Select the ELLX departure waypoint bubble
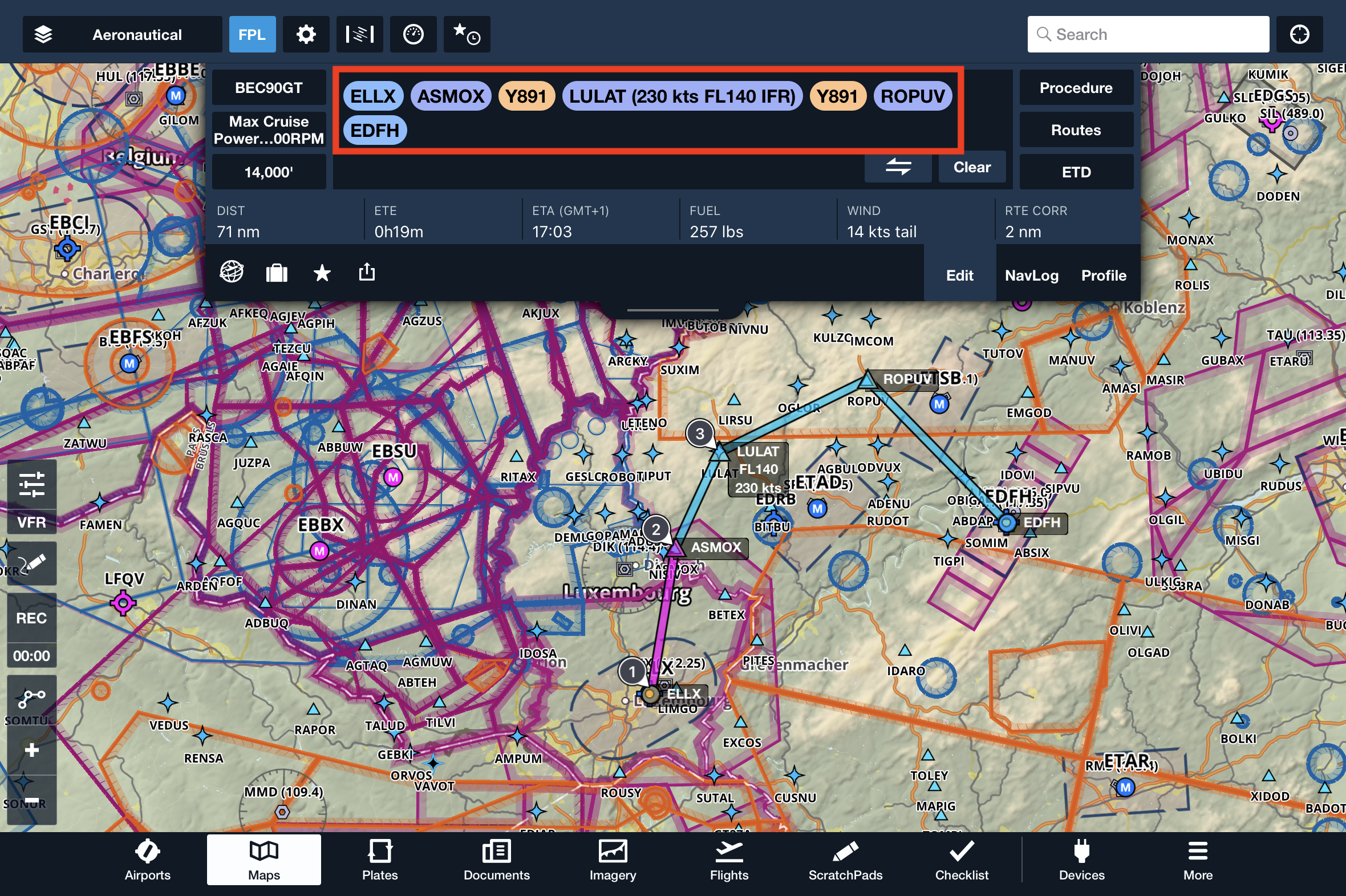This screenshot has width=1346, height=896. [x=373, y=96]
